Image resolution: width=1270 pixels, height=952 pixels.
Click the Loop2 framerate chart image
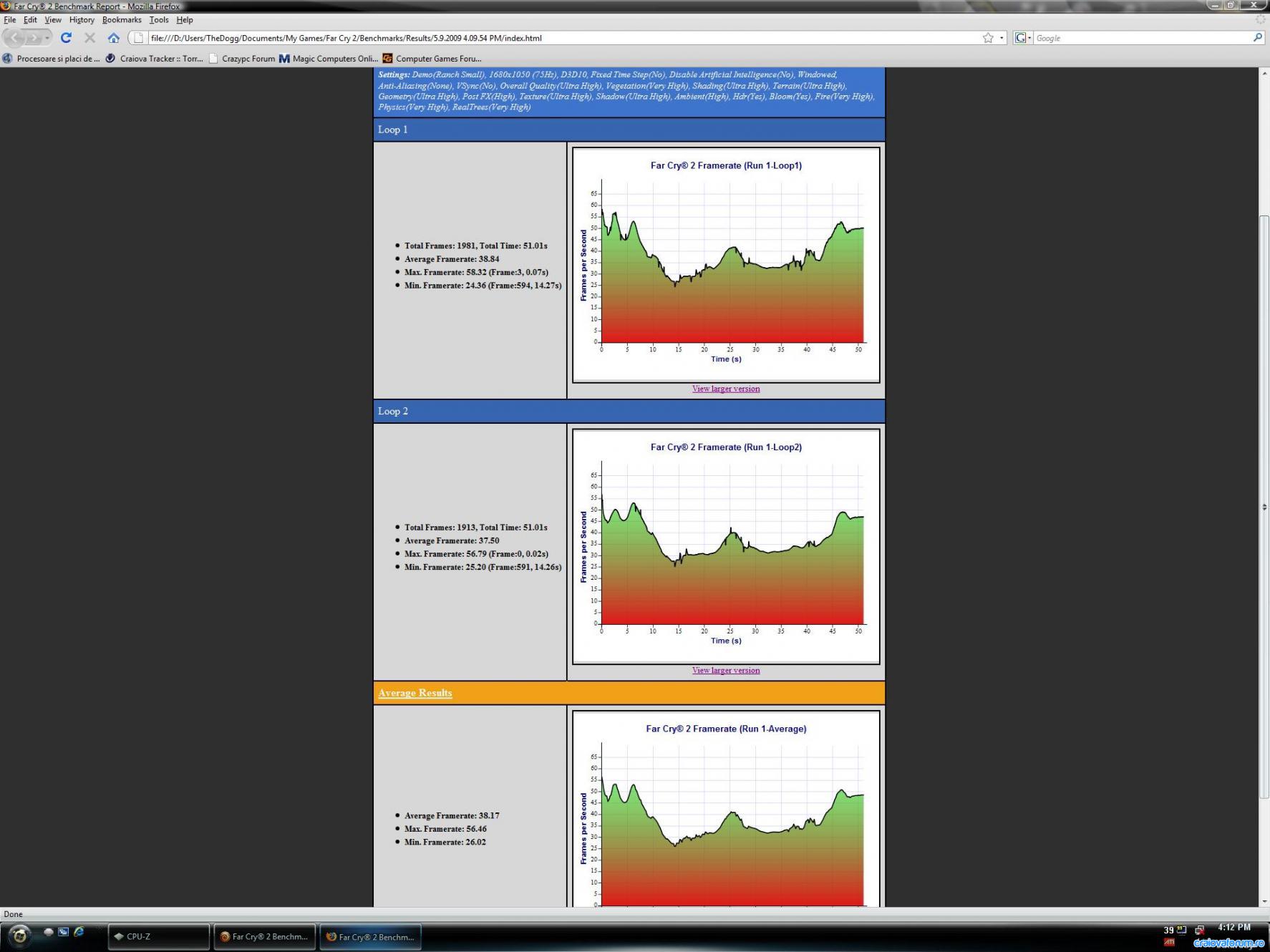point(726,547)
